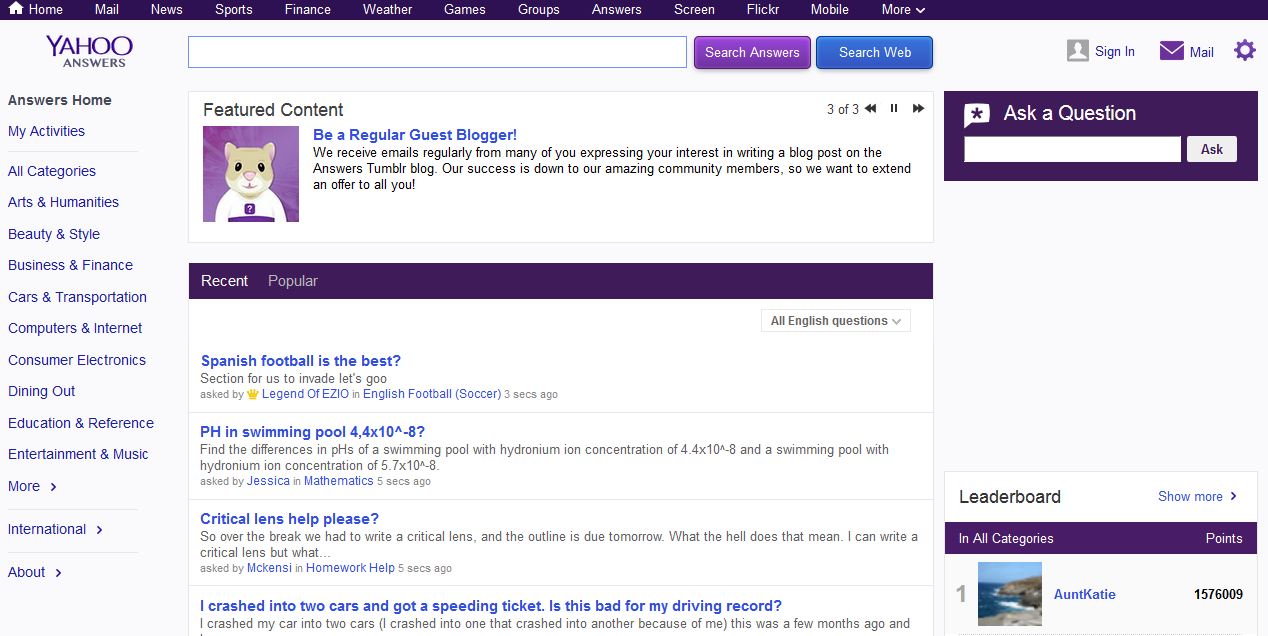Open AuntKatie's avatar thumbnail
Viewport: 1268px width, 636px height.
(1010, 594)
